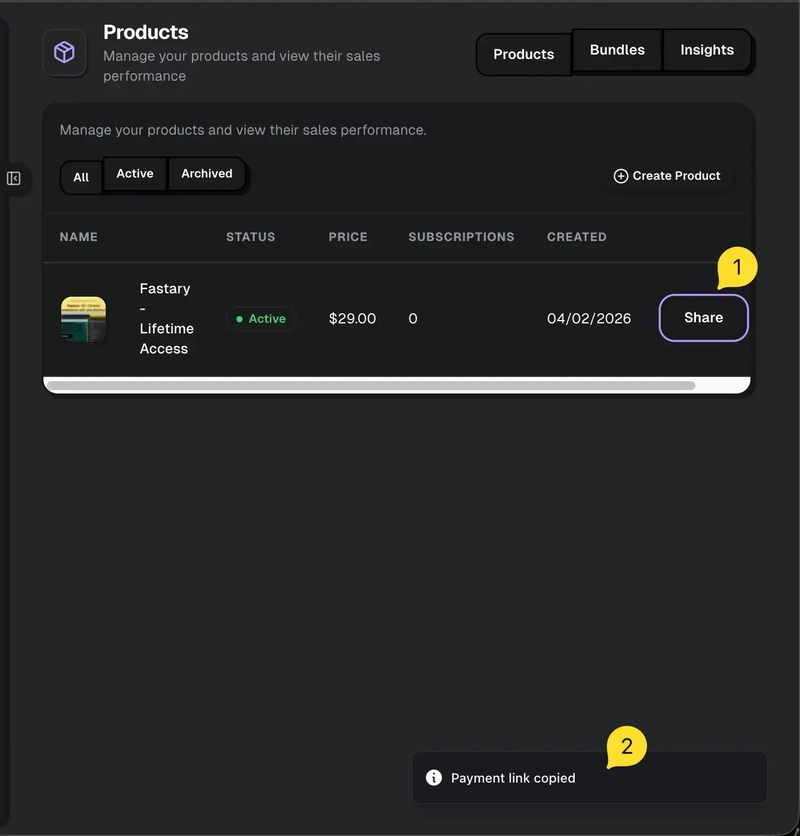
Task: Filter products by All
Action: point(81,177)
